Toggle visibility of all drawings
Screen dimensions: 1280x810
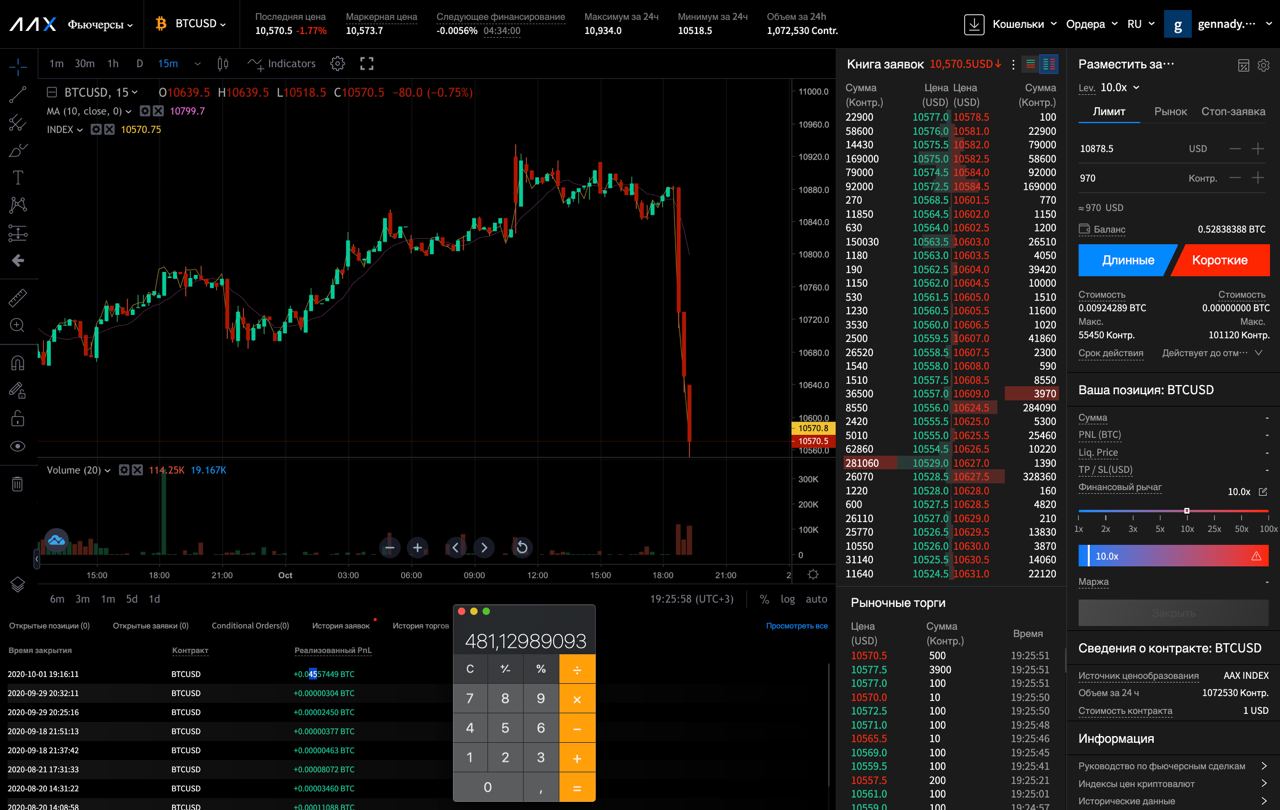point(17,447)
